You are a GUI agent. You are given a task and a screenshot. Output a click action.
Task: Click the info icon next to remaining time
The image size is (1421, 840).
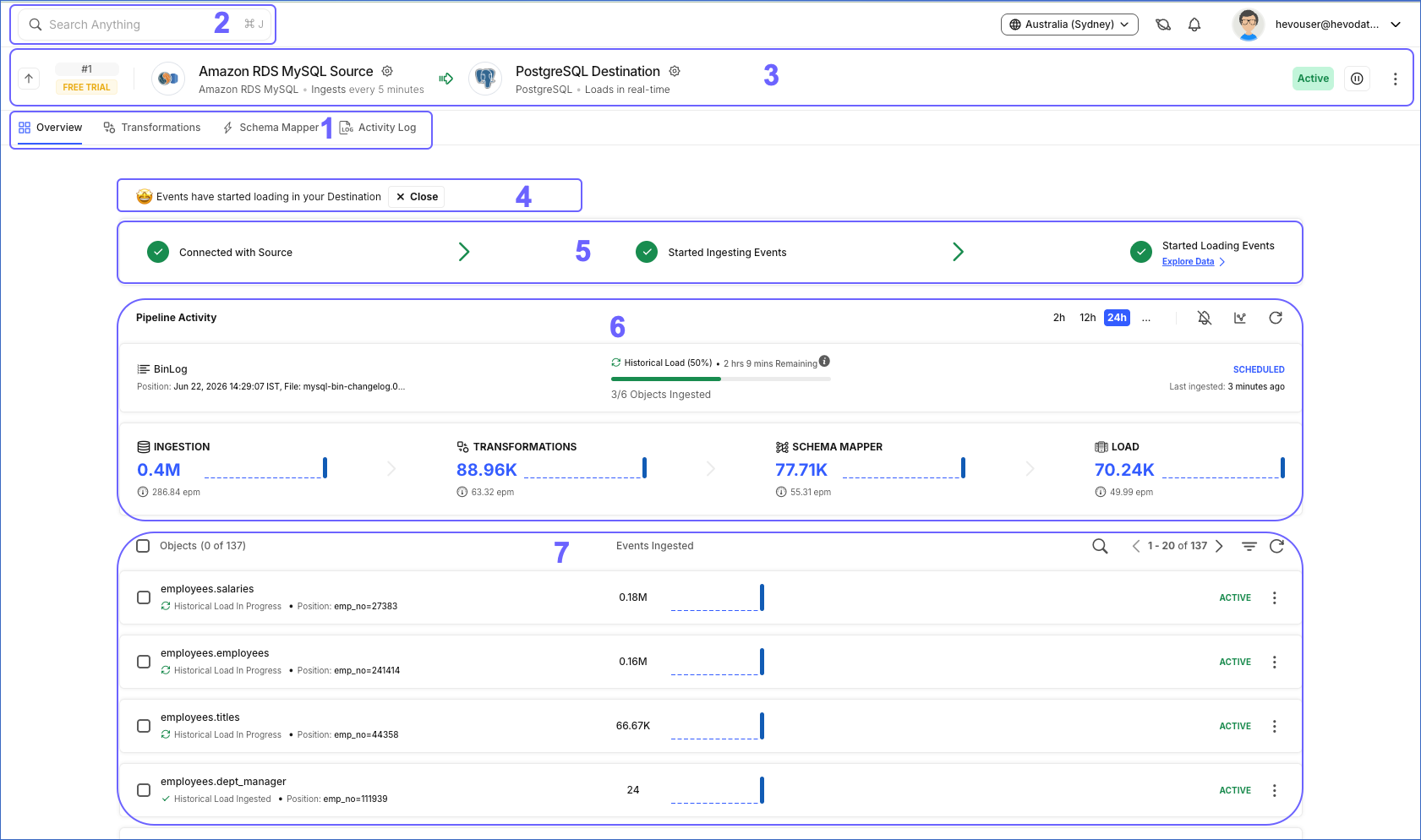(824, 361)
